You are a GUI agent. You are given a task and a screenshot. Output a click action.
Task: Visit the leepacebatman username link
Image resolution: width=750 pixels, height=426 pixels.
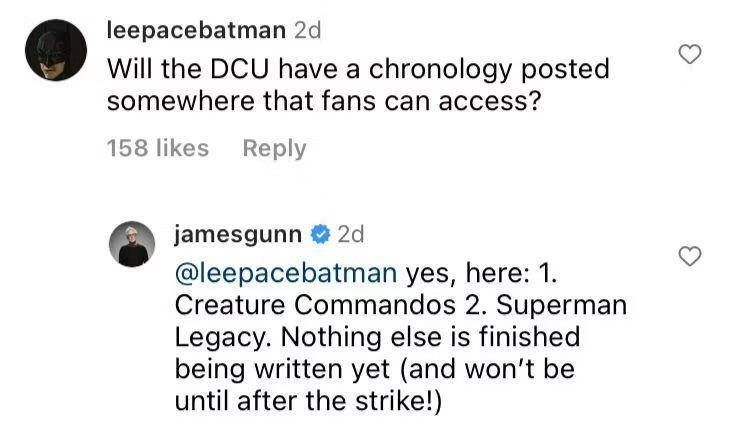coord(196,31)
